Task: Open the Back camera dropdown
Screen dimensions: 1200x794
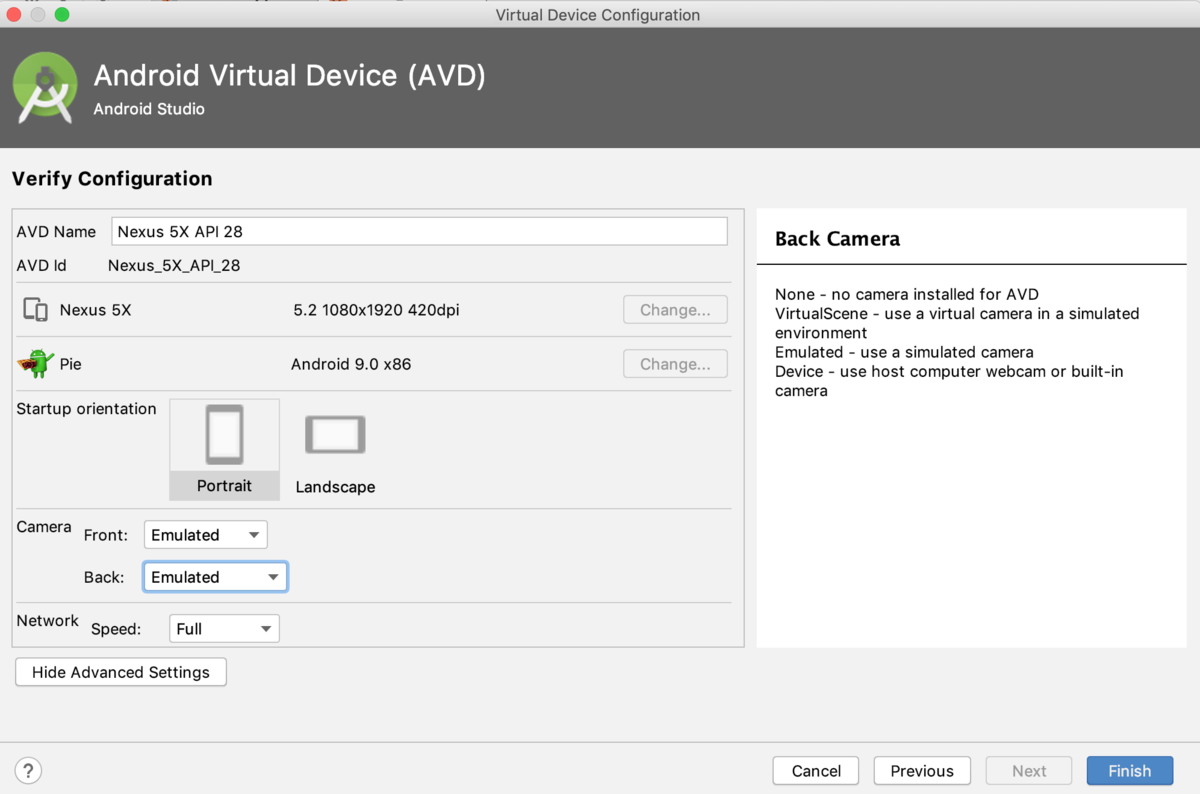Action: pyautogui.click(x=215, y=577)
